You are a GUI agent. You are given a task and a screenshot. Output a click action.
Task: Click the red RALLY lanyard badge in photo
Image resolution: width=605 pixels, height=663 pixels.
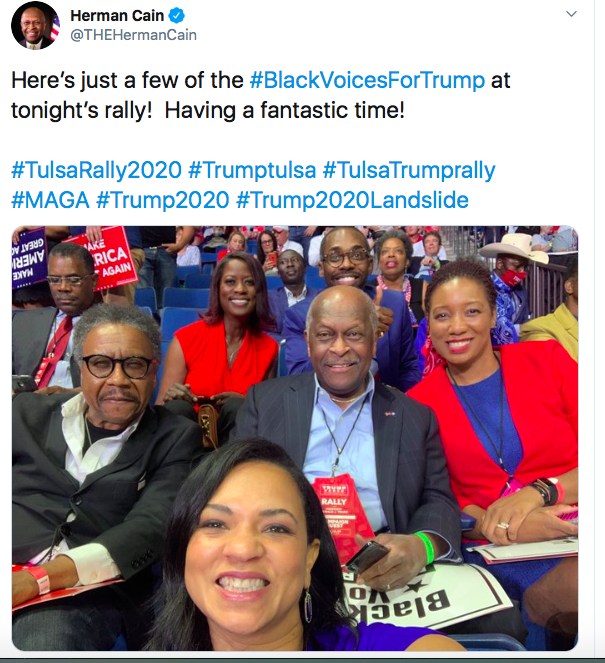342,515
